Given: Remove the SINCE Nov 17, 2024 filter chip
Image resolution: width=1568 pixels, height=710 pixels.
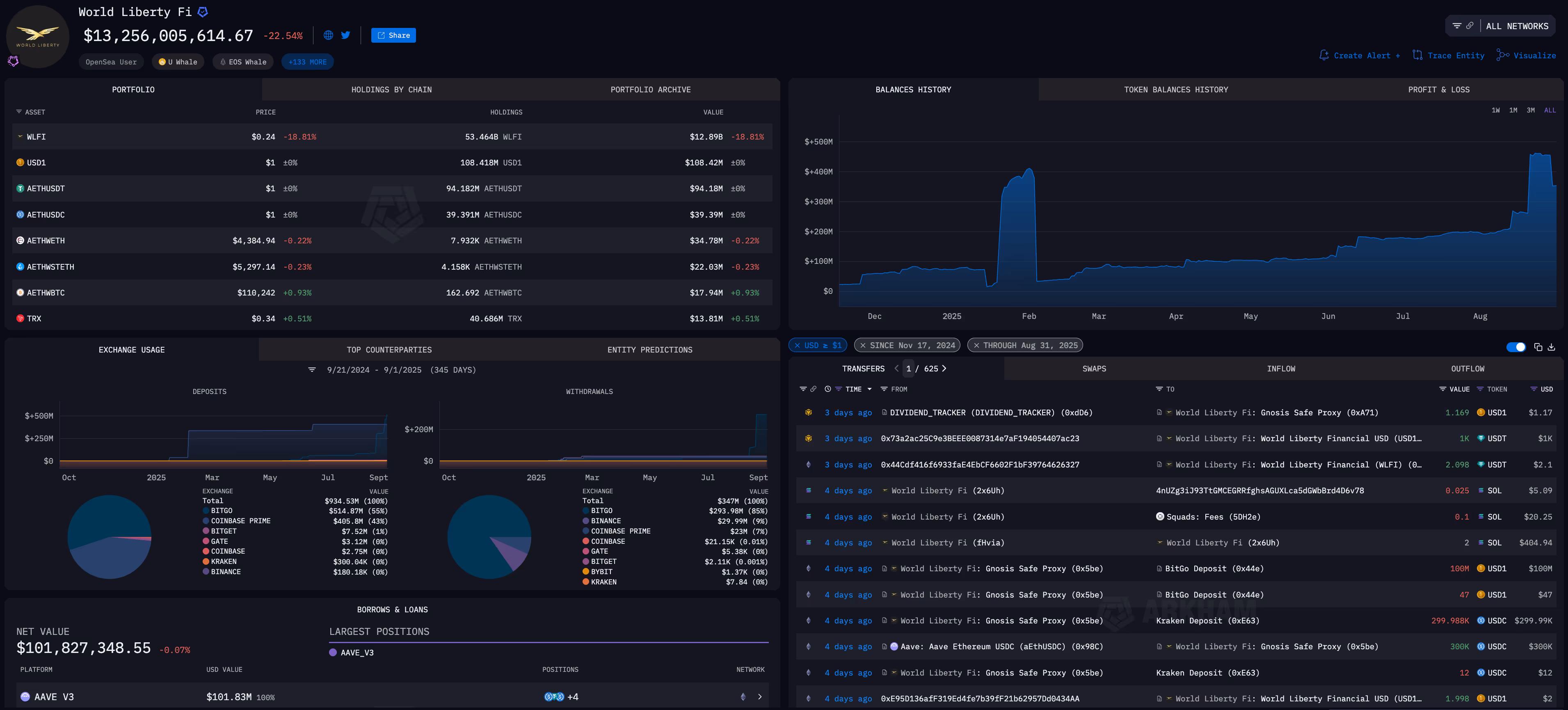Looking at the screenshot, I should click(863, 345).
